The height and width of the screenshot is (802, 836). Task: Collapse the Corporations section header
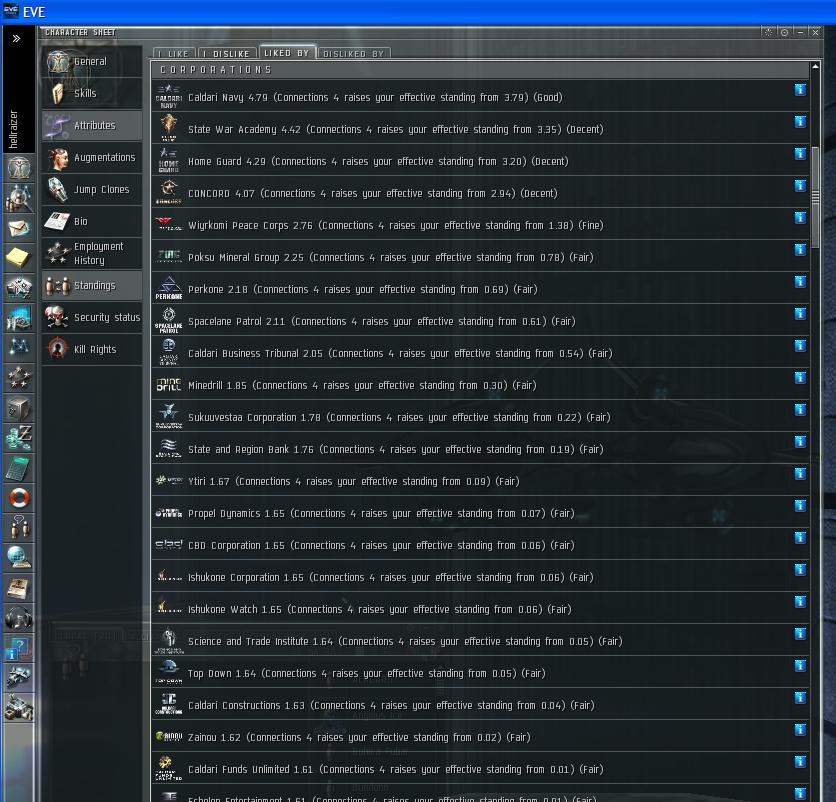pos(480,70)
